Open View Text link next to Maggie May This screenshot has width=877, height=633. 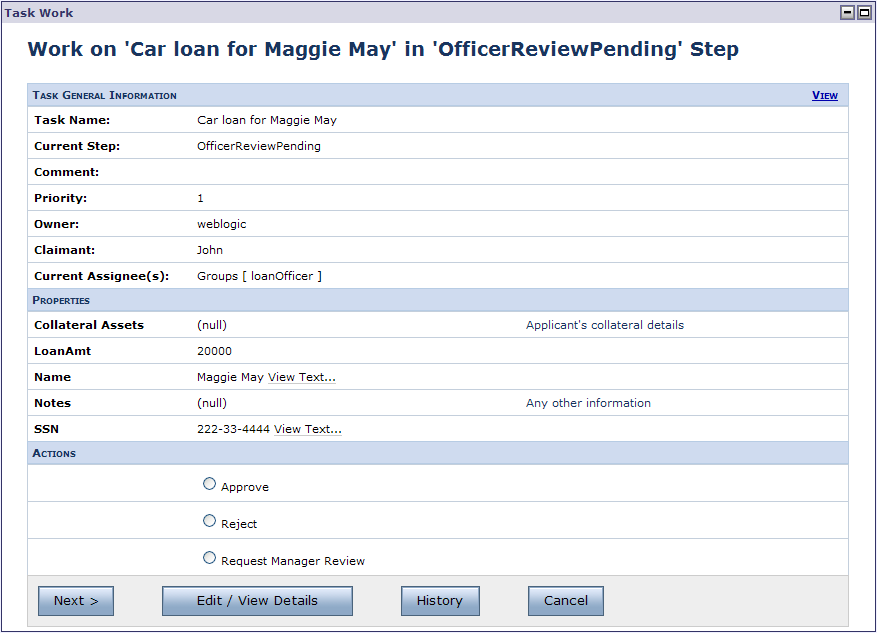point(302,377)
